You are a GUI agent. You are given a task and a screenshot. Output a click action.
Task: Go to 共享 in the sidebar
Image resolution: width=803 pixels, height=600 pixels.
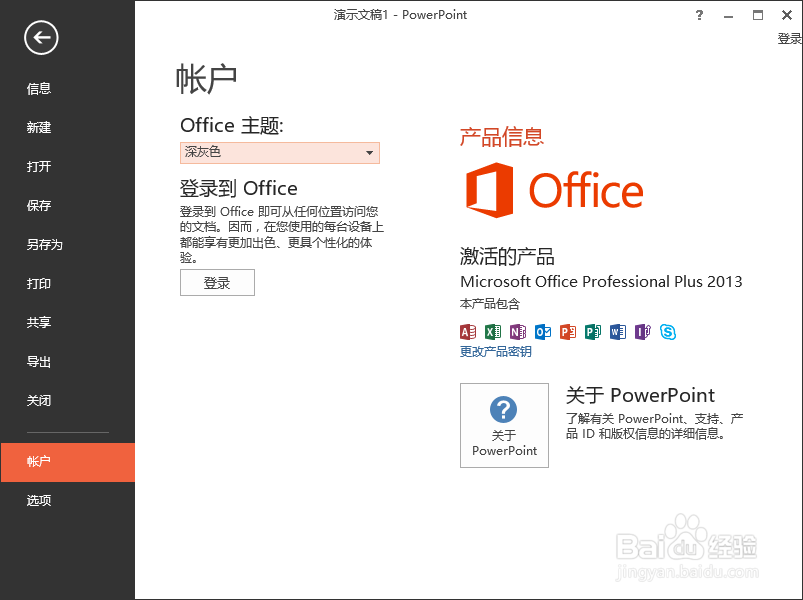[x=68, y=323]
